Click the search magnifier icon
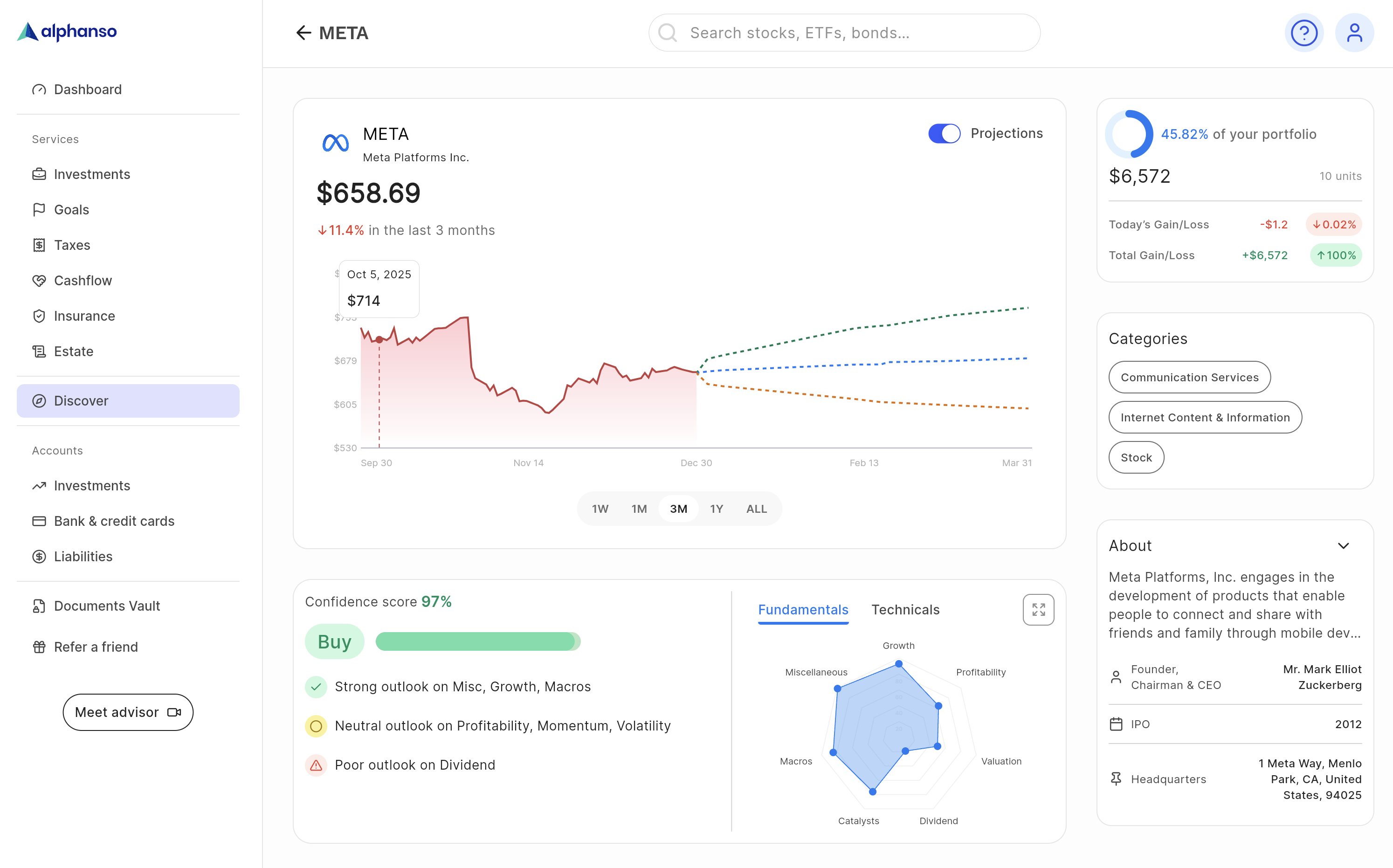The width and height of the screenshot is (1393, 868). 668,33
